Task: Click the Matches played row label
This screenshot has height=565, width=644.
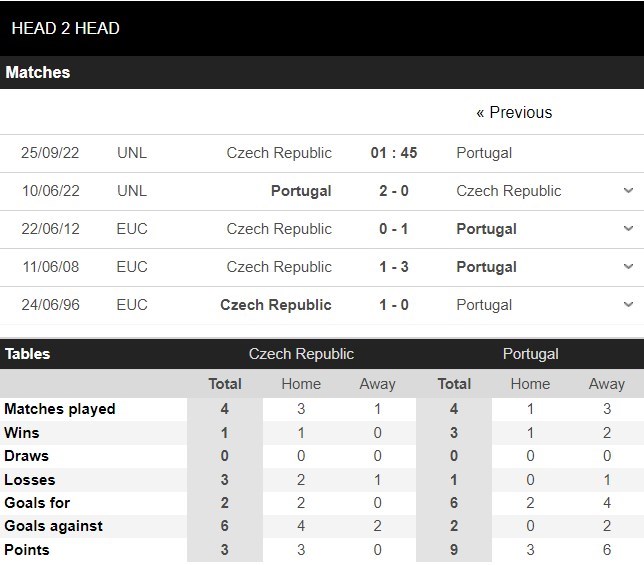Action: click(60, 409)
